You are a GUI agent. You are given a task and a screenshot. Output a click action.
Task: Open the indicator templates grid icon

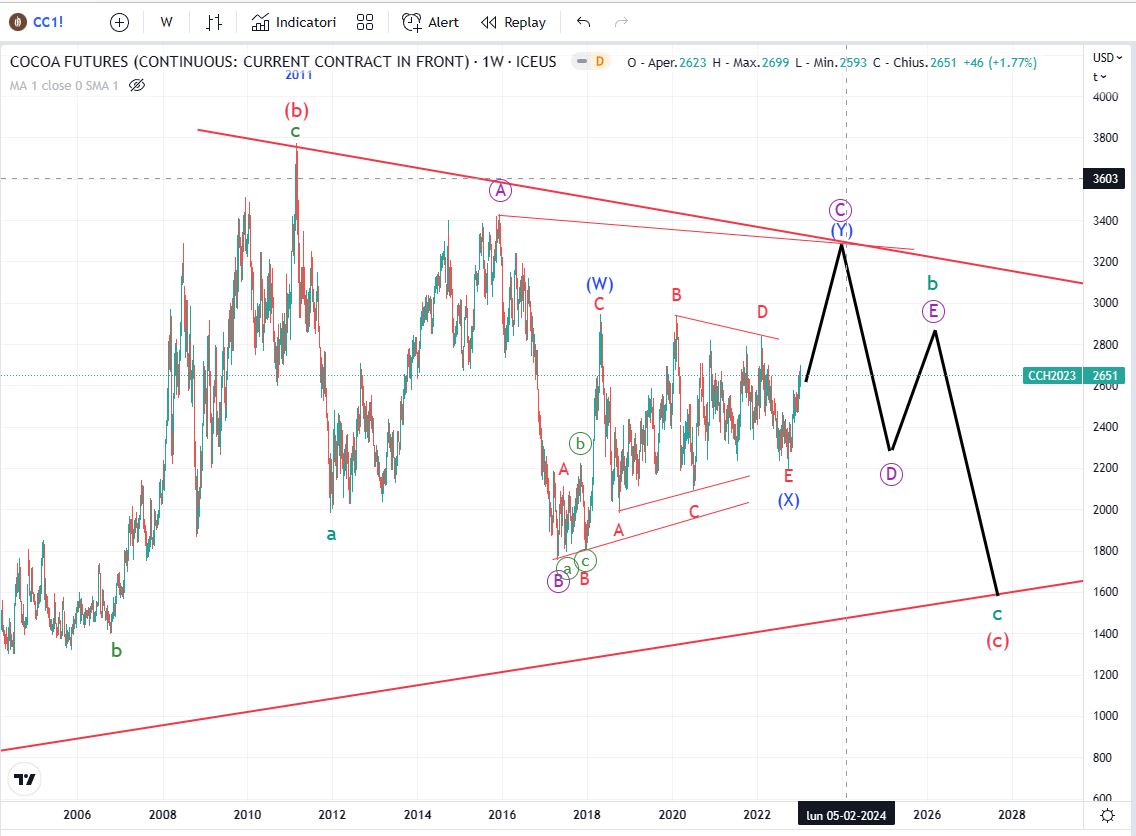pos(365,22)
